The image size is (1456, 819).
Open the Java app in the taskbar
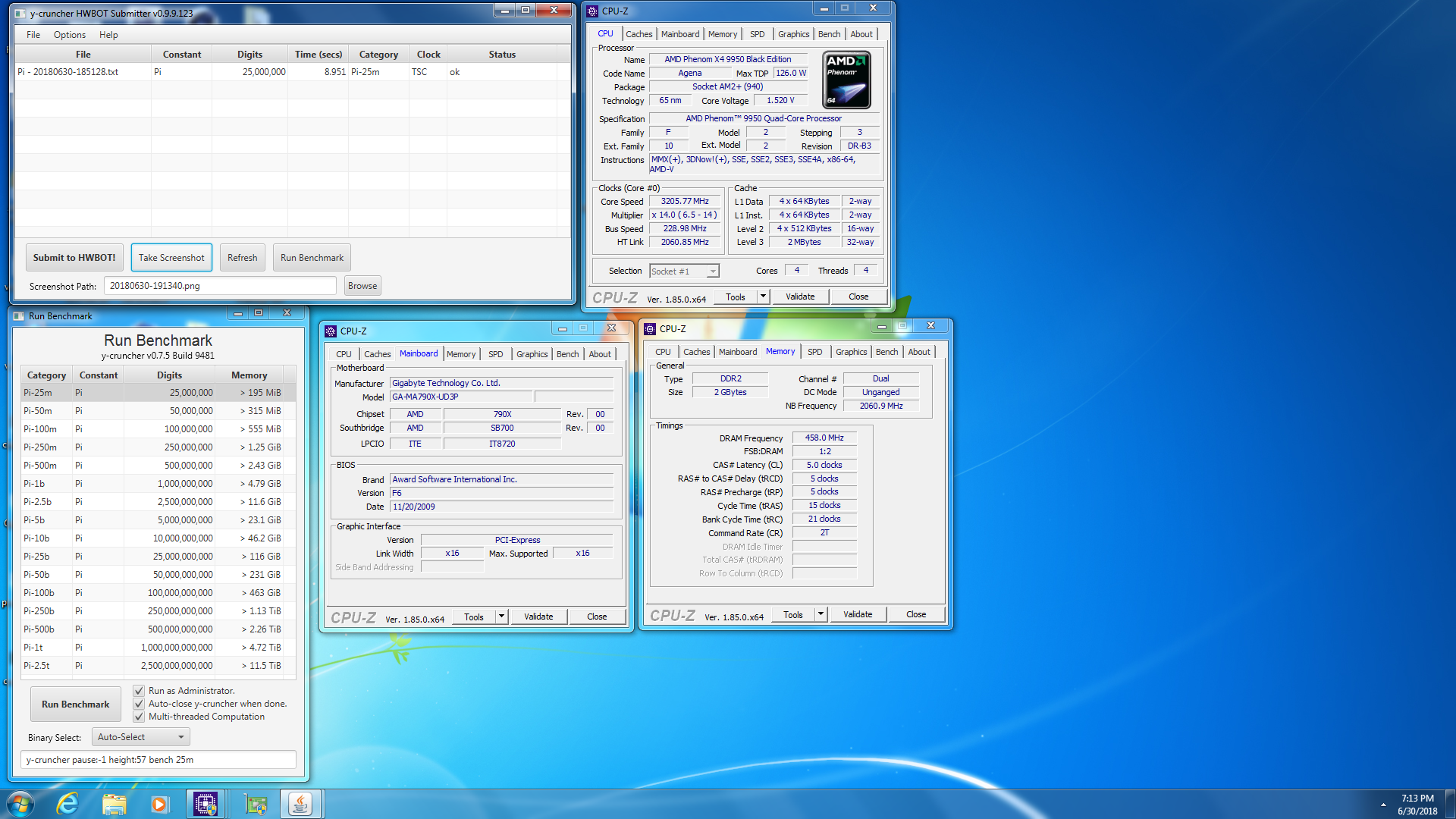coord(300,804)
